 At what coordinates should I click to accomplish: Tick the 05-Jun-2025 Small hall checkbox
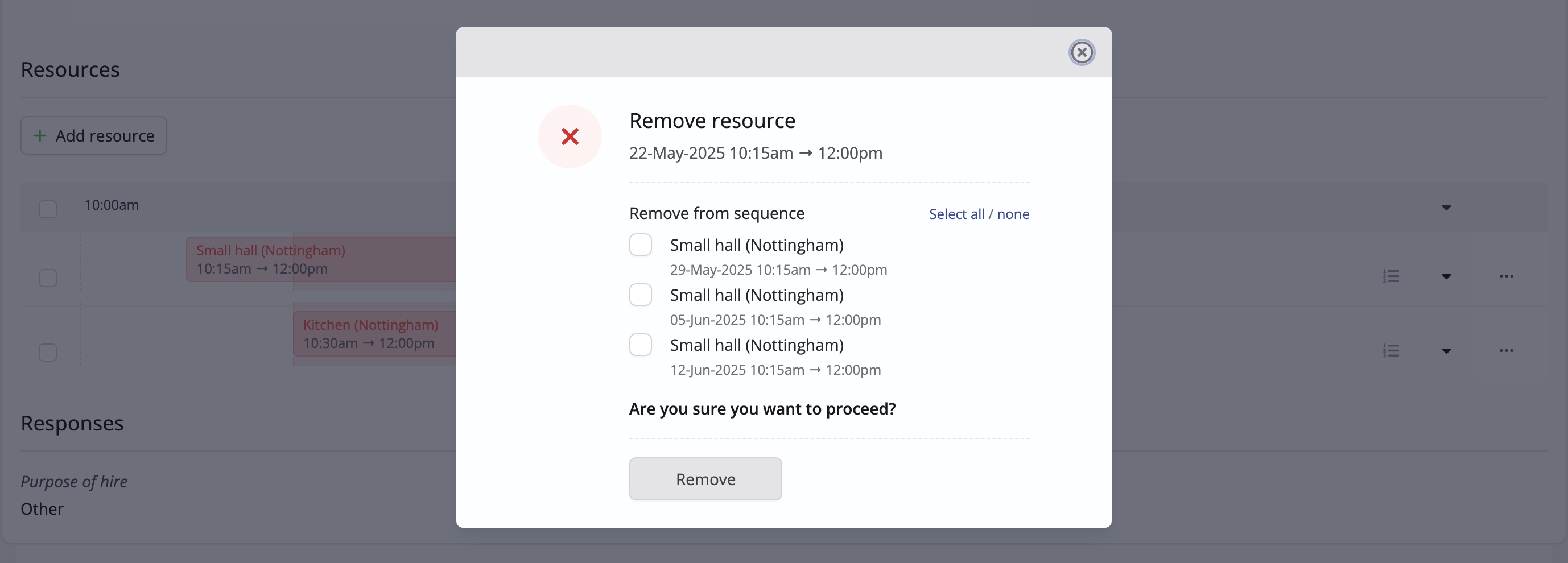point(639,295)
